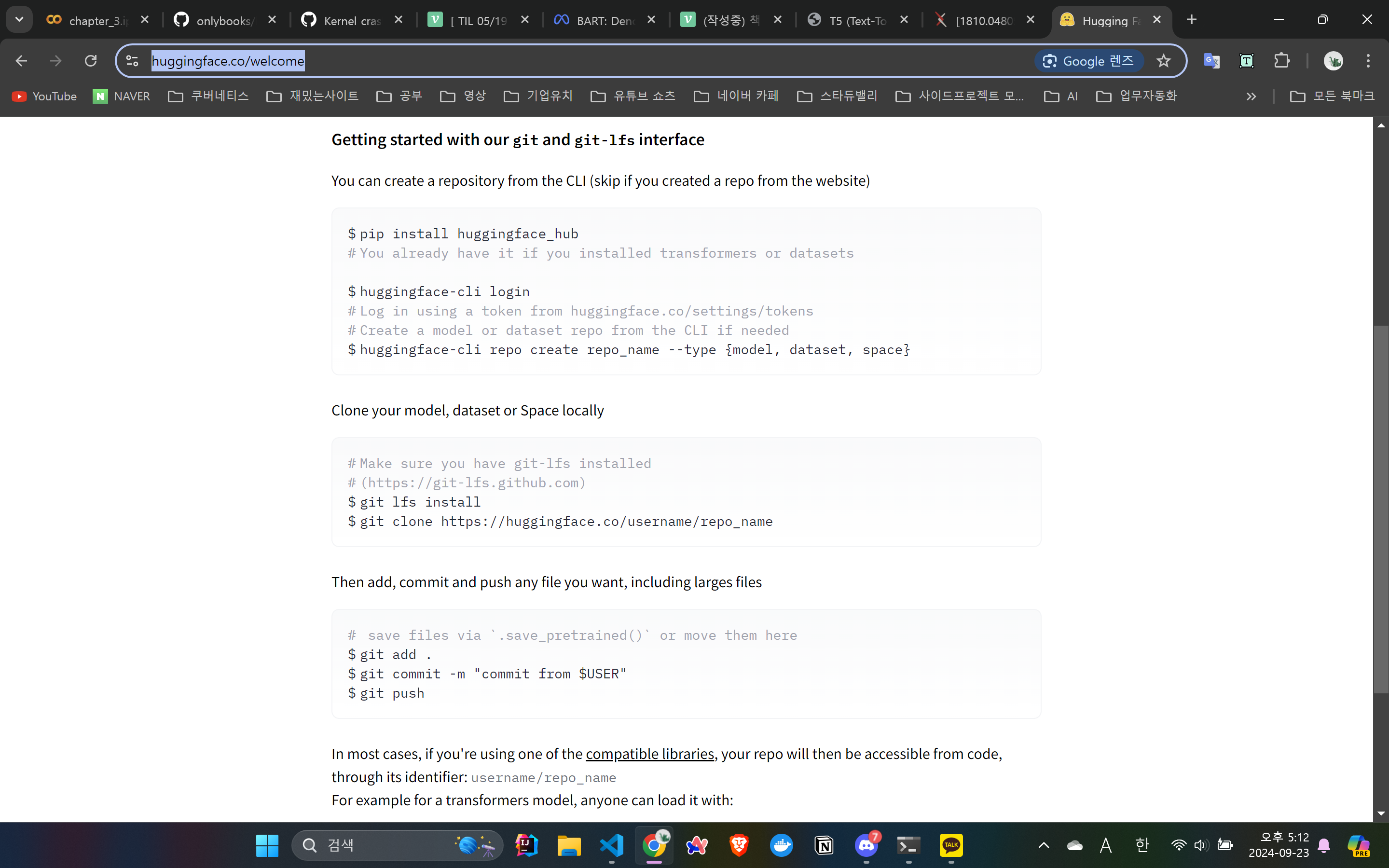
Task: Open the Google Translate extension icon
Action: pos(1211,61)
